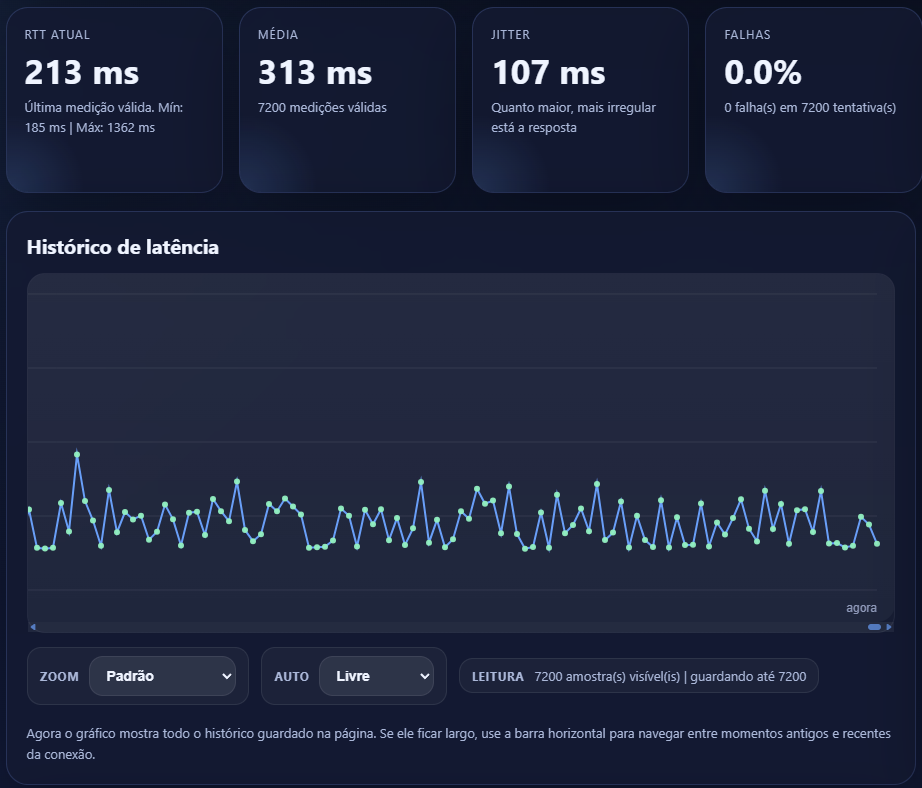Screen dimensions: 922x788
Task: Click the Min/Max text in RTT card
Action: click(103, 117)
